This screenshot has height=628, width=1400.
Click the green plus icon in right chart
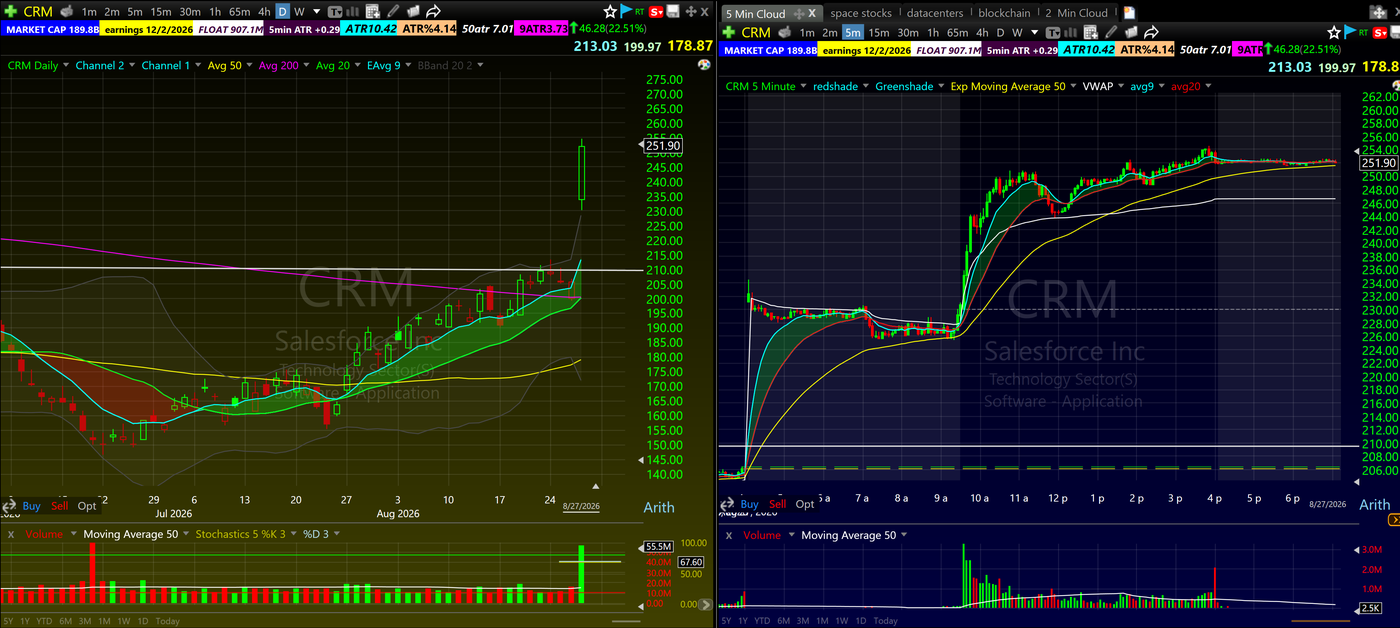tap(728, 33)
